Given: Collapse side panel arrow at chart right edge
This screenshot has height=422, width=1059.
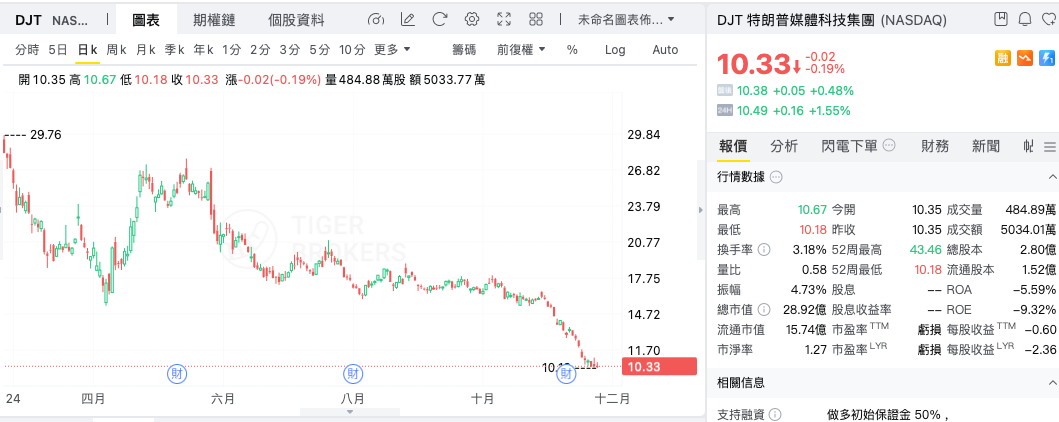Looking at the screenshot, I should [700, 211].
